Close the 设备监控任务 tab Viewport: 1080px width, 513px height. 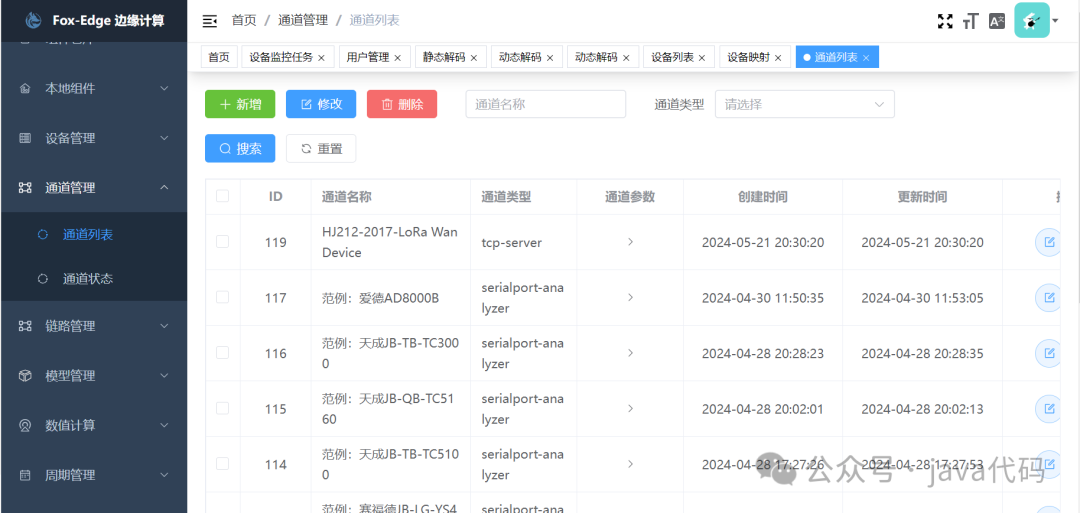(321, 58)
